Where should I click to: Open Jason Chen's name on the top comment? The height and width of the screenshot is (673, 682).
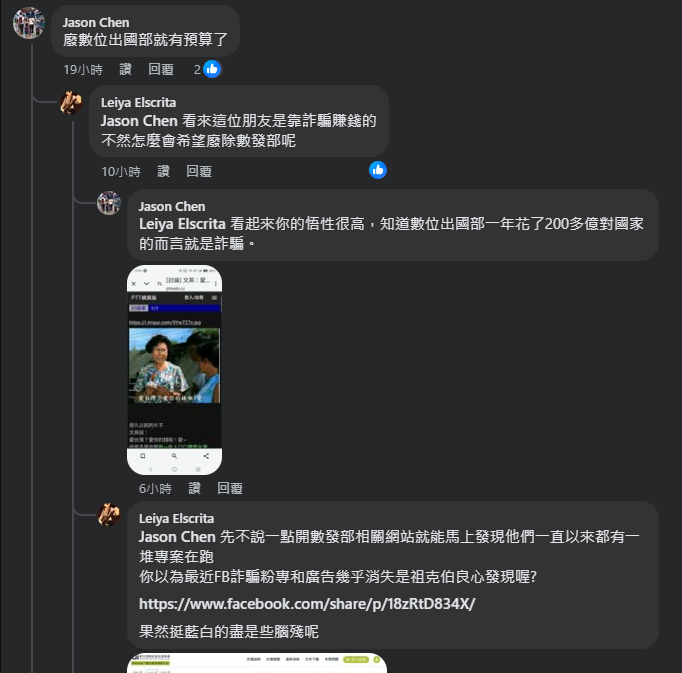point(96,23)
